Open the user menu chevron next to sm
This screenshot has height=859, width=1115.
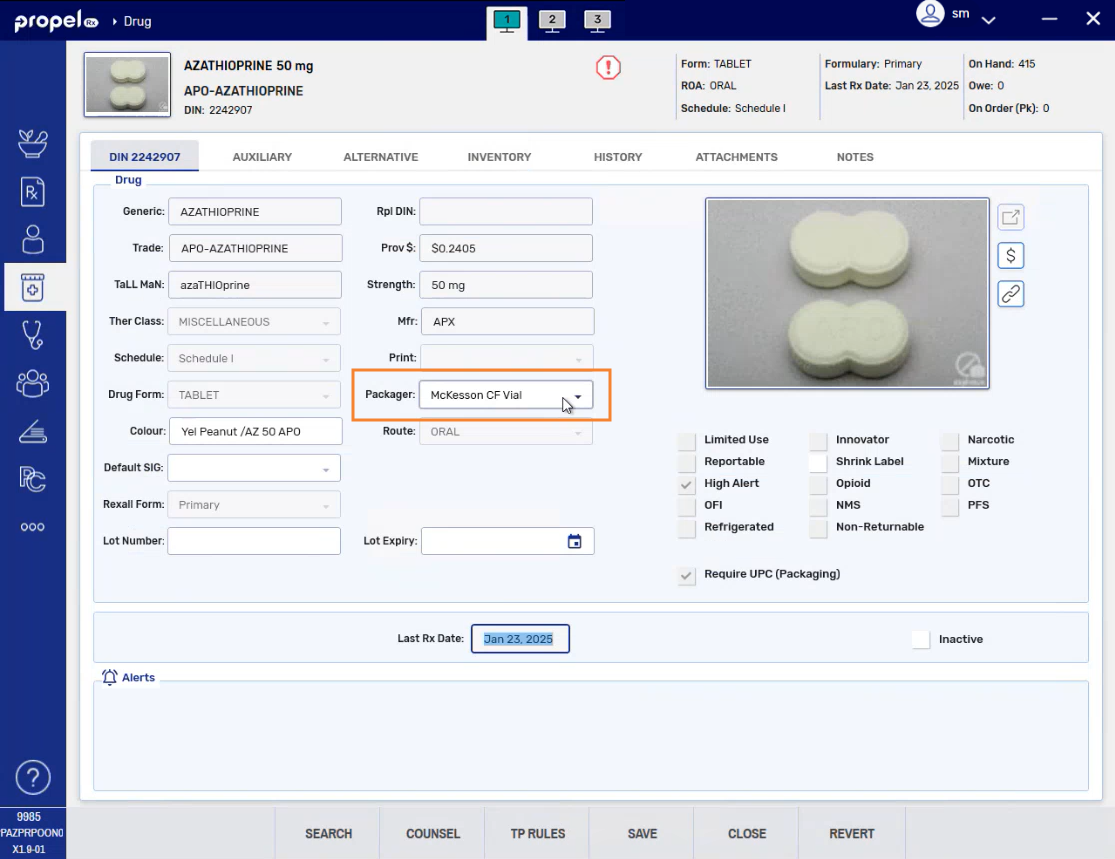(x=989, y=19)
